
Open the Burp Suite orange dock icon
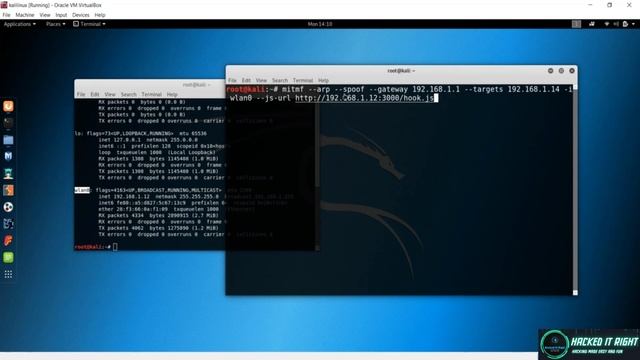pyautogui.click(x=8, y=190)
